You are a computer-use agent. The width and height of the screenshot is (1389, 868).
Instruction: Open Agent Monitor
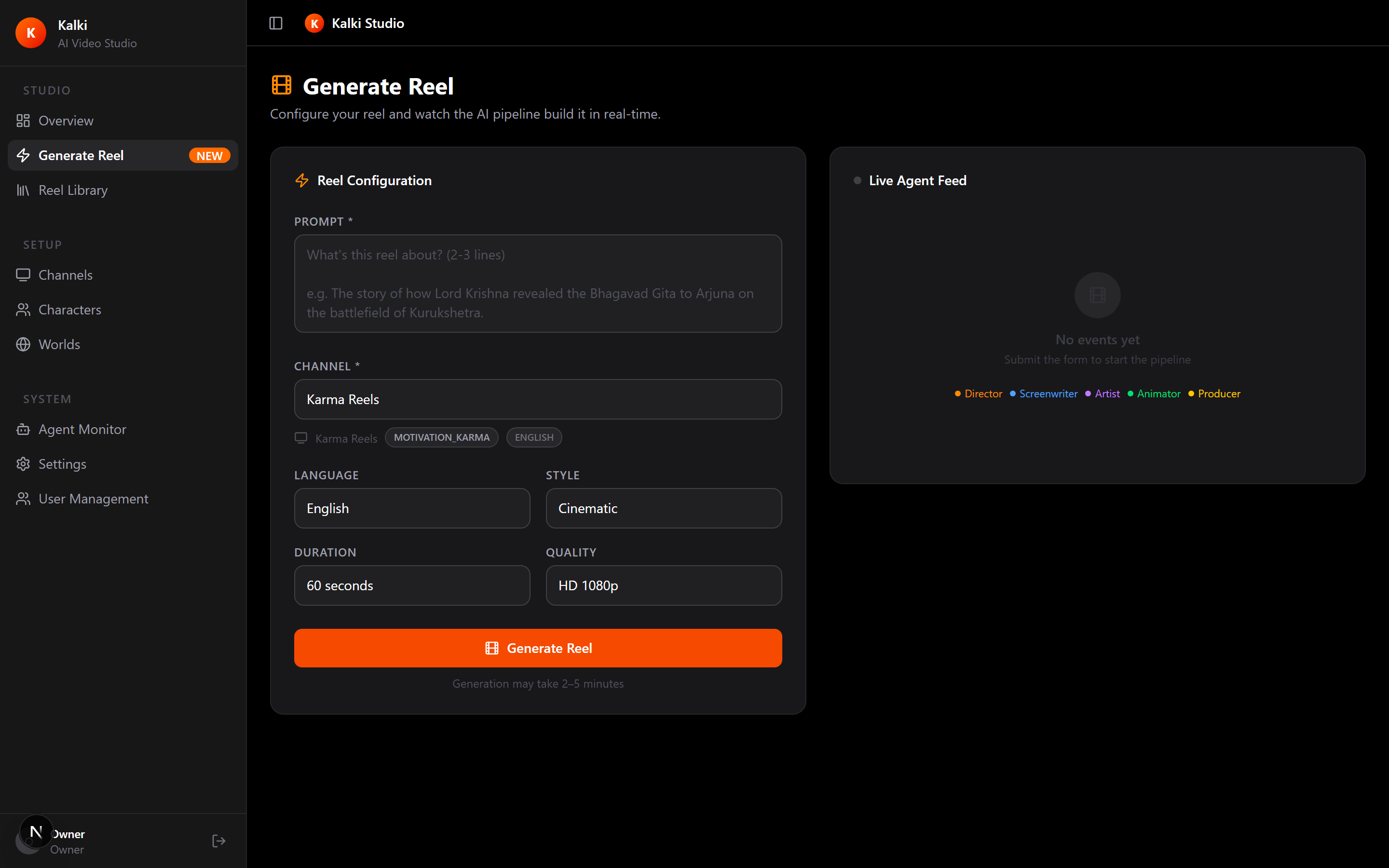123,429
